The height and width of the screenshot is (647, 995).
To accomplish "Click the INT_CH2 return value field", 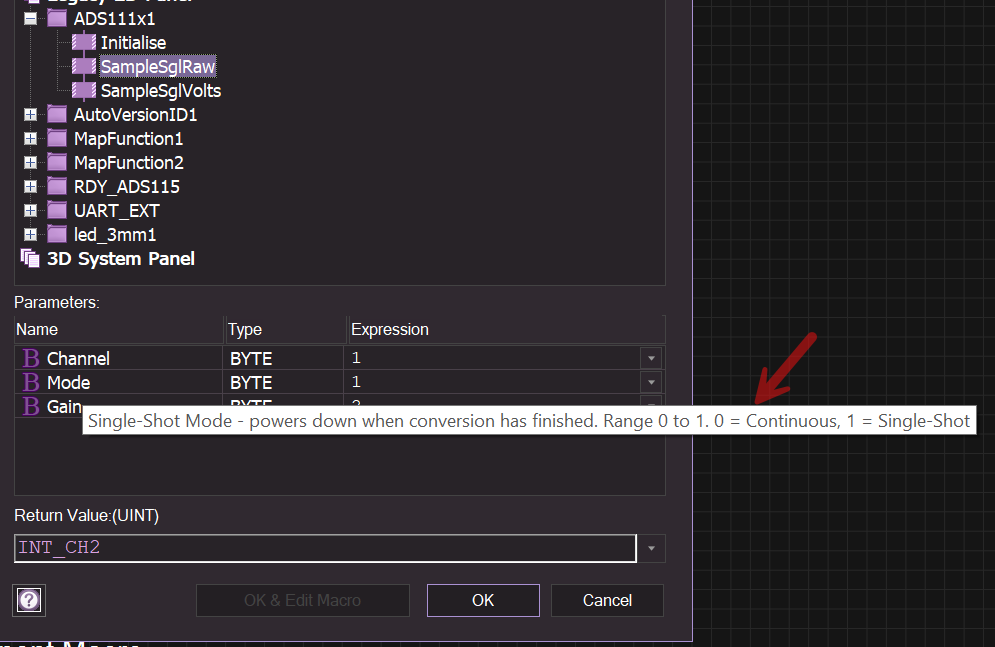I will tap(325, 548).
